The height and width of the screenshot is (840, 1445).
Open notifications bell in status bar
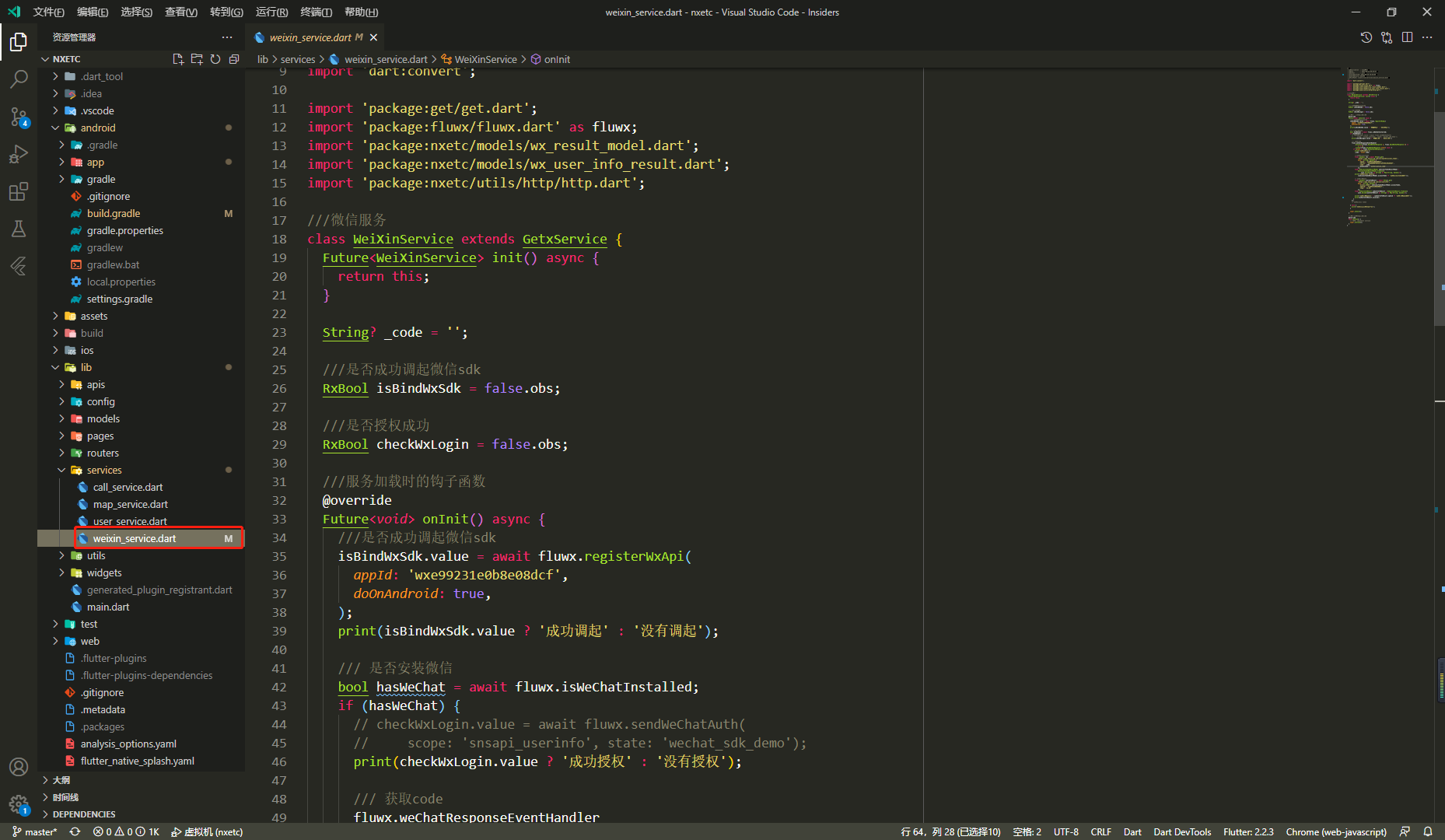(1428, 831)
